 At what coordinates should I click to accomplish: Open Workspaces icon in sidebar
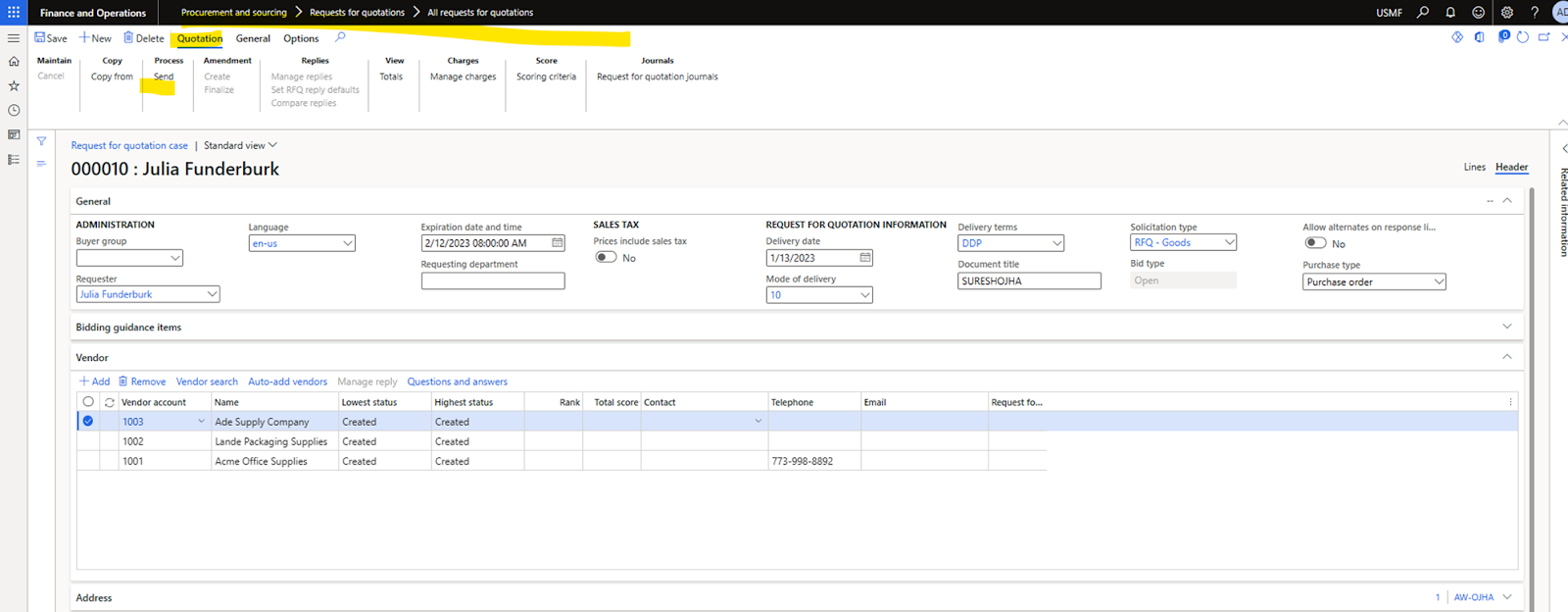[14, 134]
